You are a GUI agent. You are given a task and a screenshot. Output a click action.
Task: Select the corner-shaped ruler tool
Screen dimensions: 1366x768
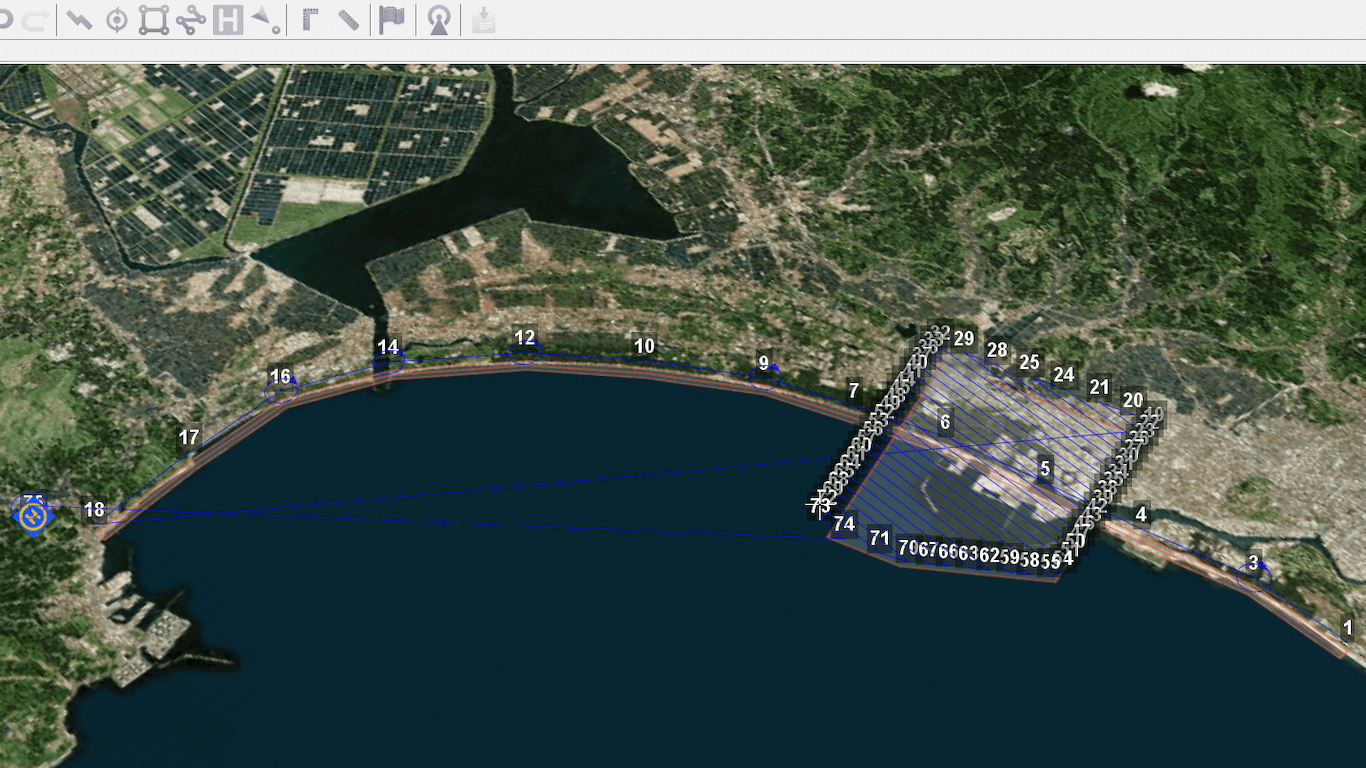click(310, 20)
